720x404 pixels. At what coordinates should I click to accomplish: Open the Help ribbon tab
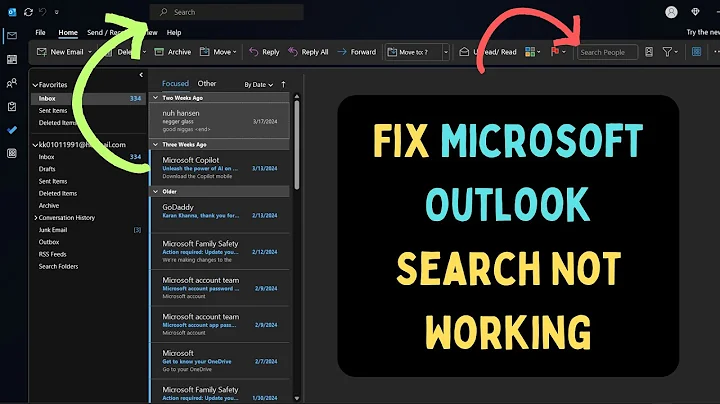174,33
